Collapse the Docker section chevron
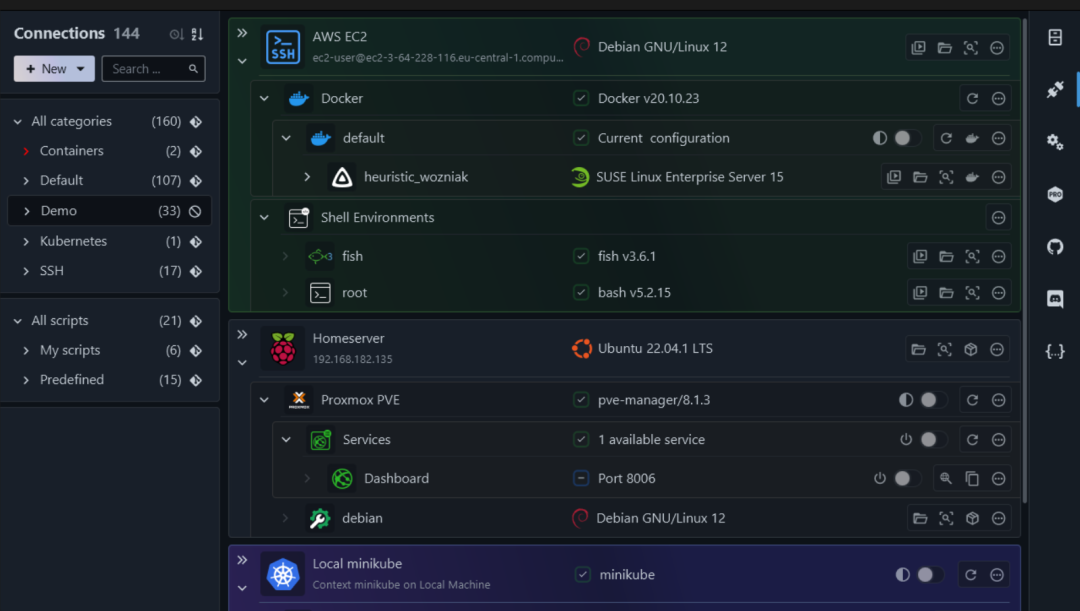The image size is (1080, 611). click(265, 98)
